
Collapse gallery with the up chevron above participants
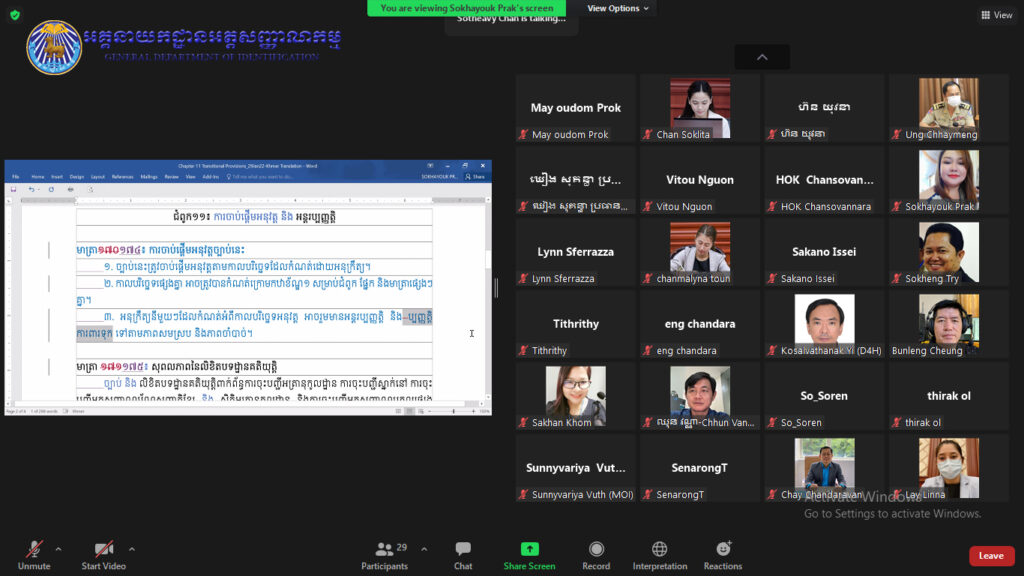(762, 57)
